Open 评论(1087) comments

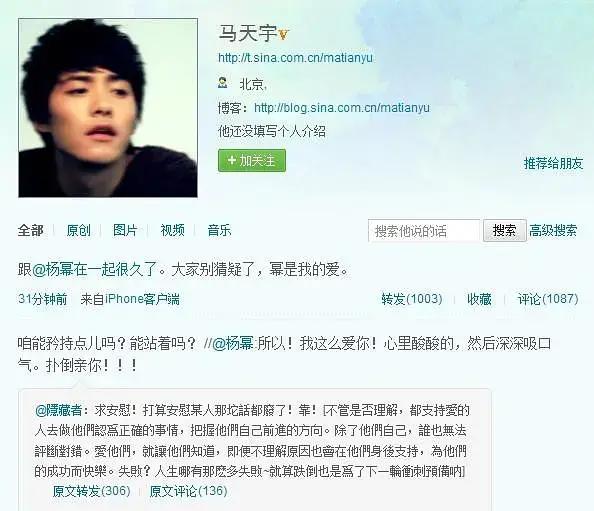548,299
